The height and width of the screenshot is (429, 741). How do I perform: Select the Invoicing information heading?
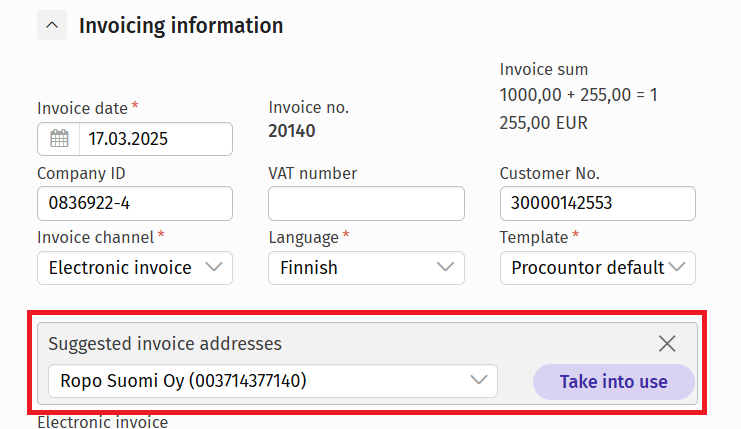pos(181,26)
